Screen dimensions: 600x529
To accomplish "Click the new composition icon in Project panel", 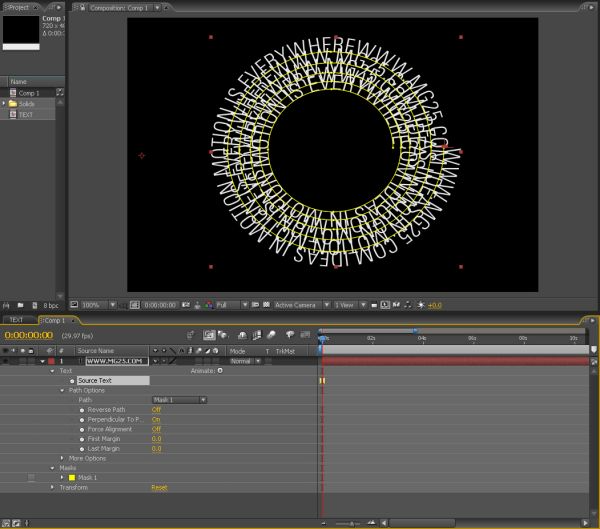I will (x=35, y=305).
